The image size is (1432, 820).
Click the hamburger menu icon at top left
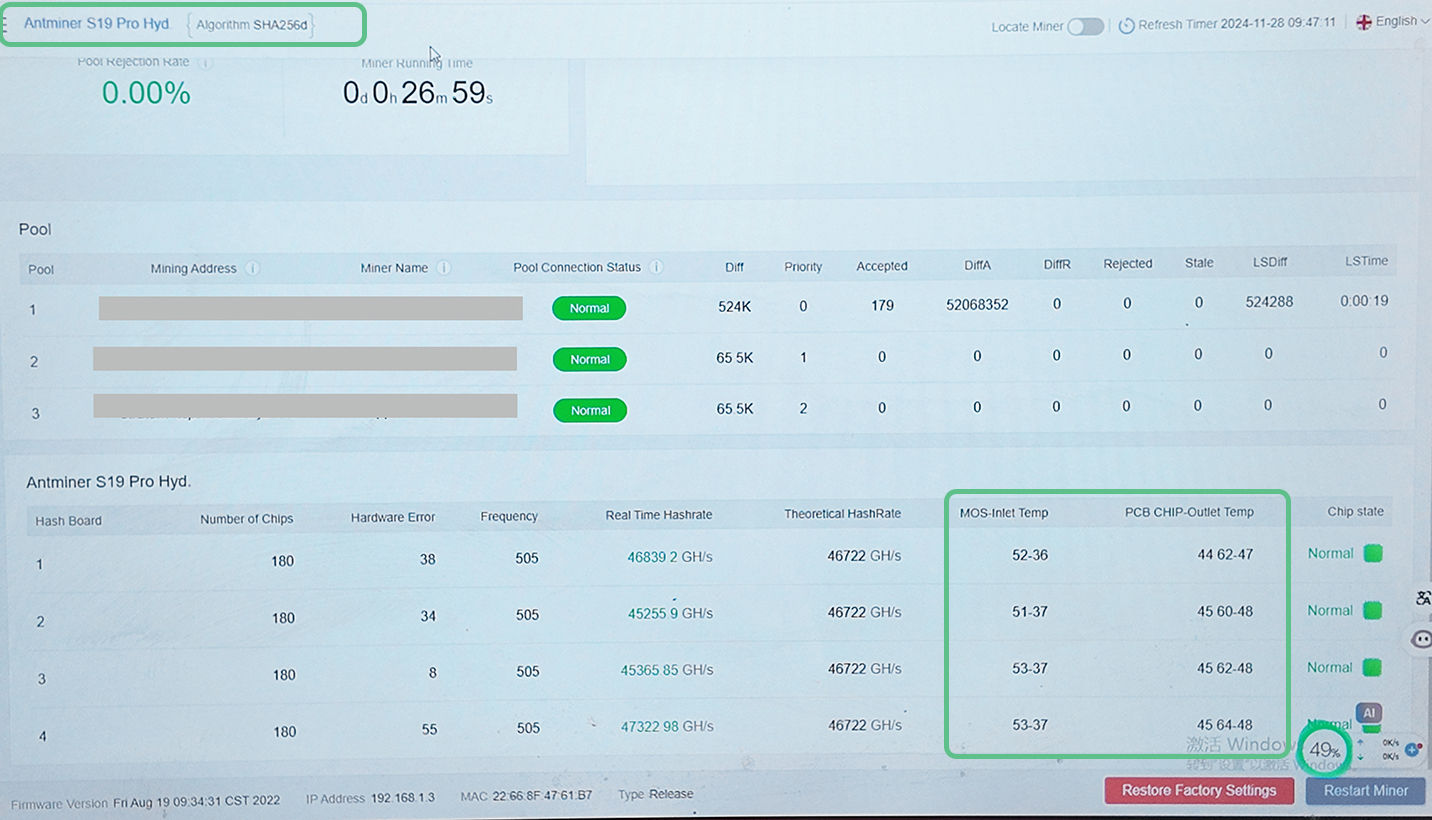click(x=5, y=24)
